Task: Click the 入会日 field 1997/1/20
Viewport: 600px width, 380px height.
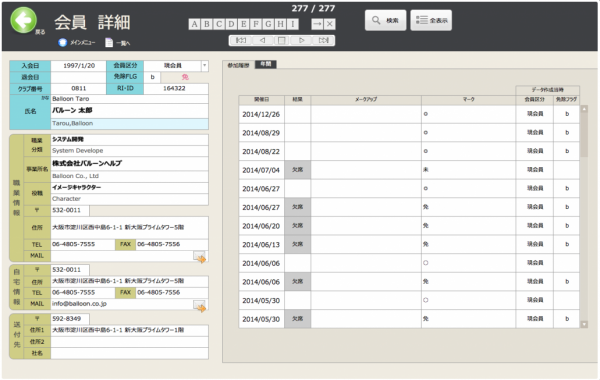Action: pos(78,66)
